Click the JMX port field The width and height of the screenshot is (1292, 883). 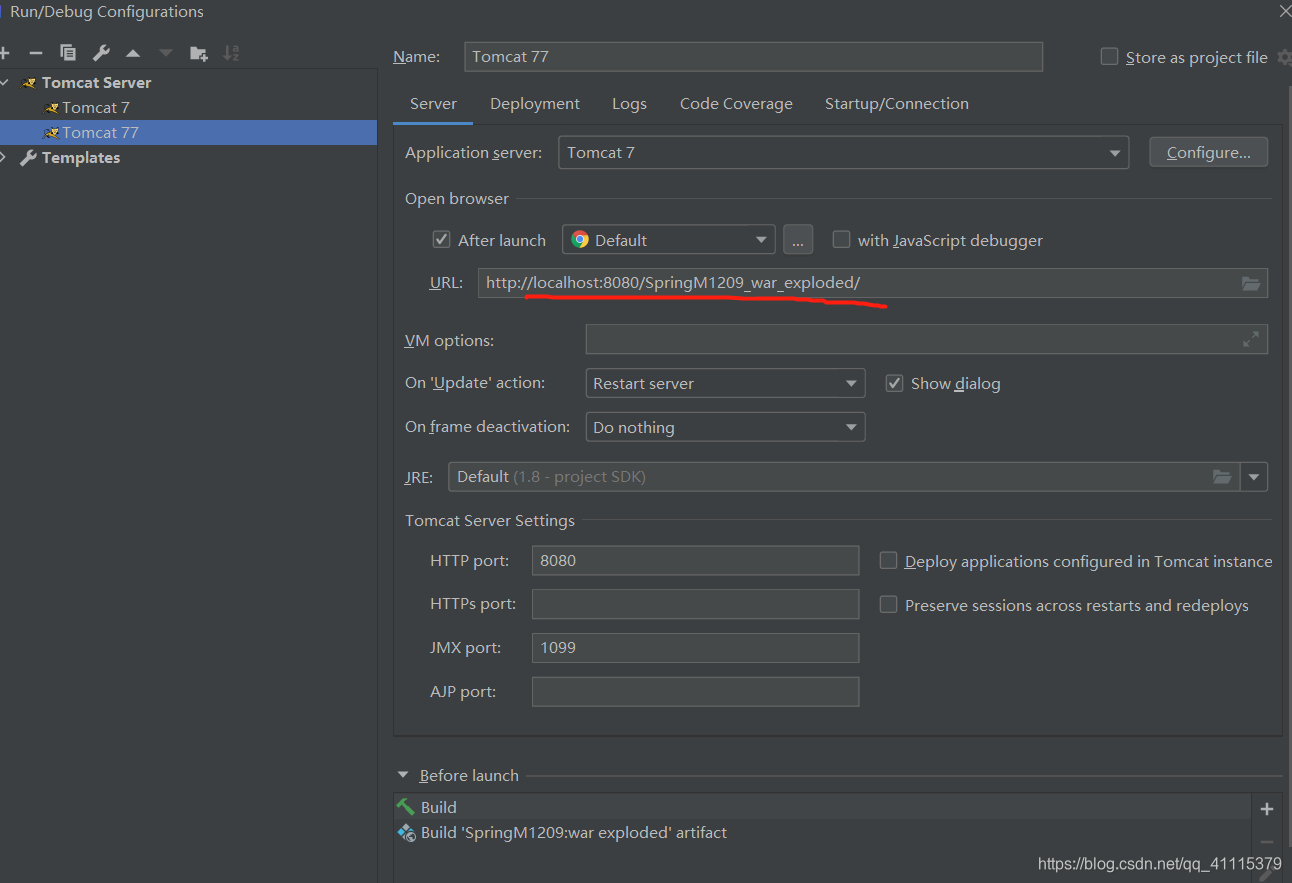click(x=695, y=647)
